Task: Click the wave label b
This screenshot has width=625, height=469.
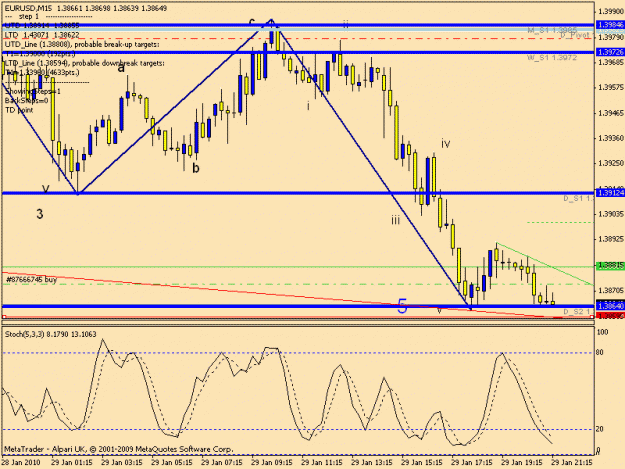Action: click(x=196, y=168)
